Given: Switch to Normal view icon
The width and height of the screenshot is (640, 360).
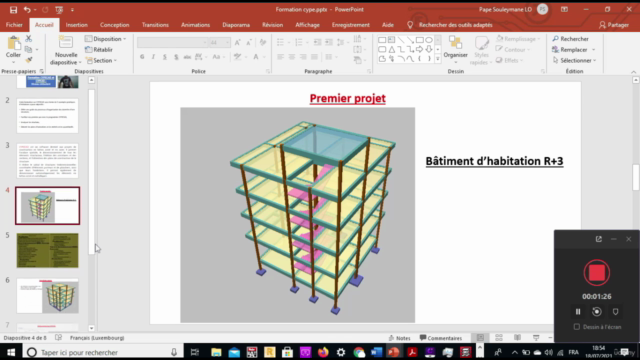Looking at the screenshot, I should (480, 338).
